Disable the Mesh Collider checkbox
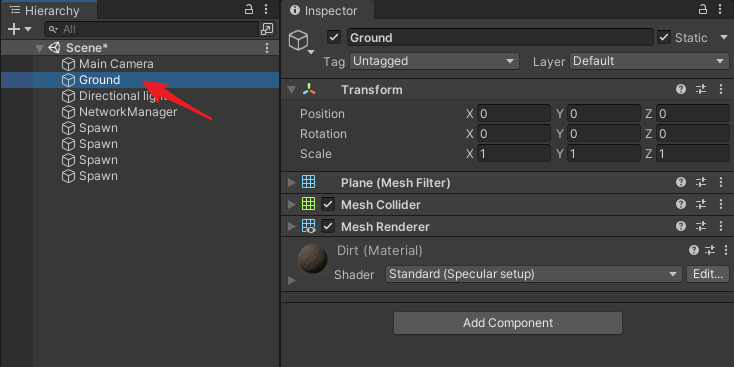 coord(328,204)
